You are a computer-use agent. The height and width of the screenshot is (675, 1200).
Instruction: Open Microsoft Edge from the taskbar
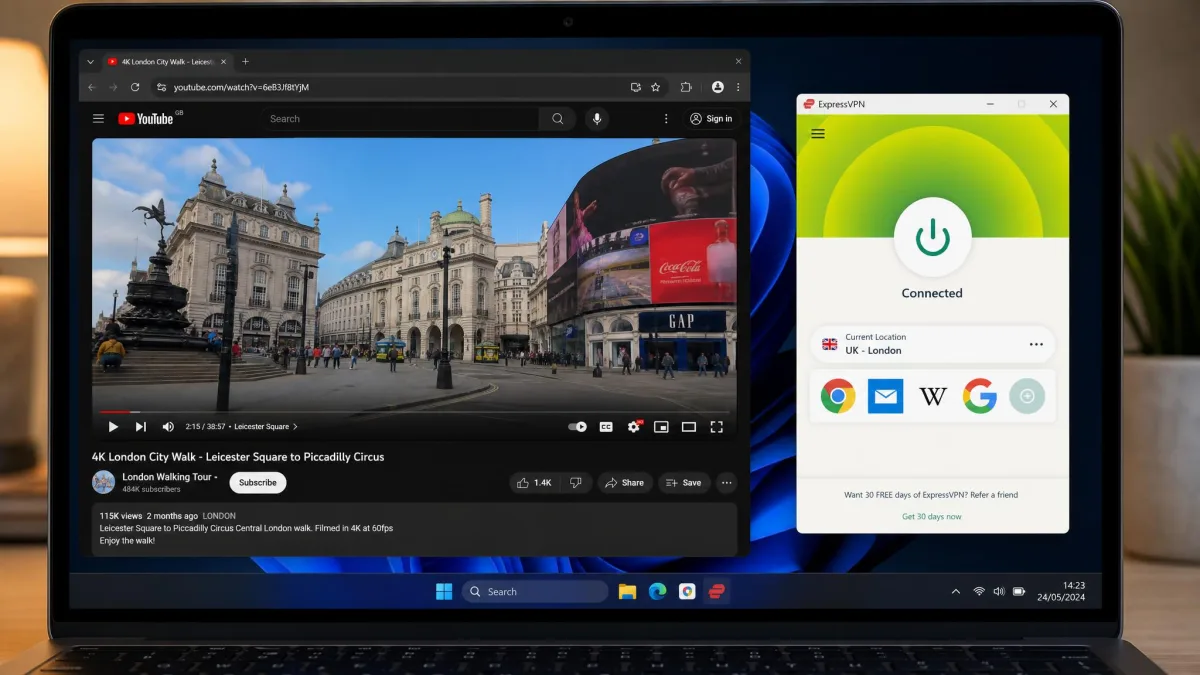click(657, 592)
